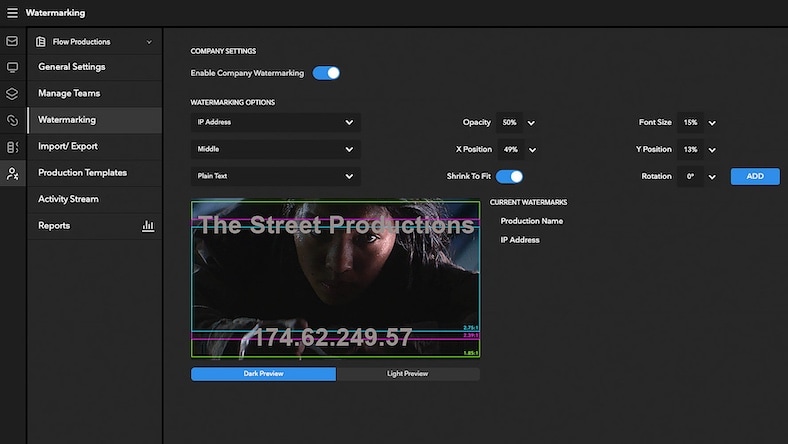Select the IP Address current watermark
The width and height of the screenshot is (788, 444).
pos(520,240)
